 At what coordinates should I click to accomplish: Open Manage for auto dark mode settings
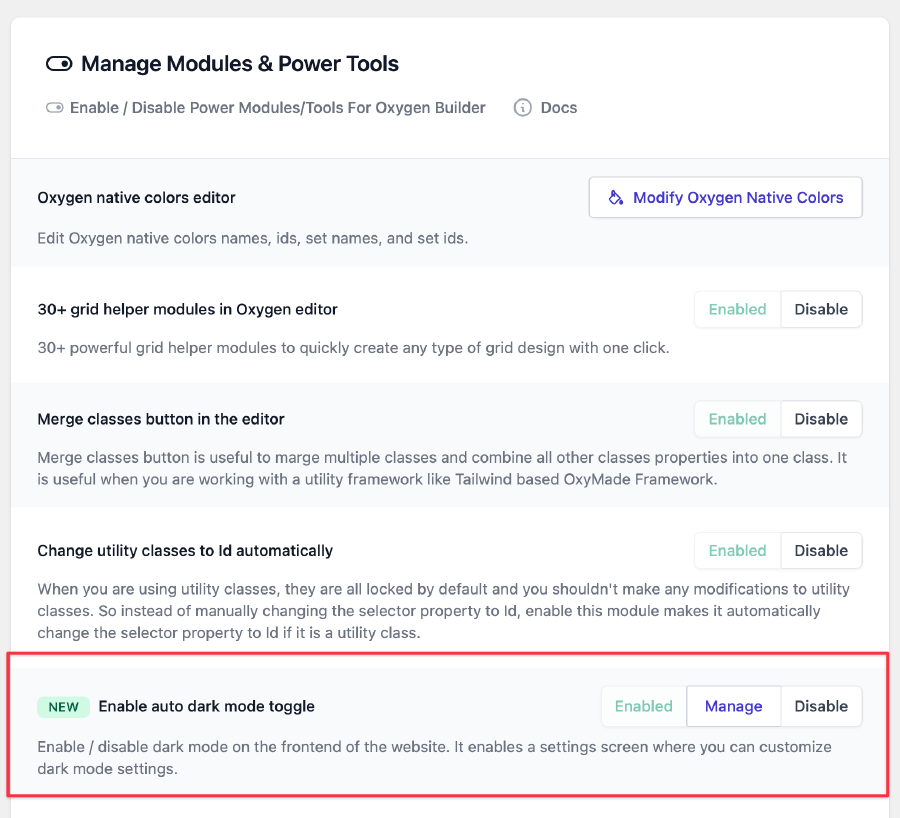pyautogui.click(x=734, y=706)
